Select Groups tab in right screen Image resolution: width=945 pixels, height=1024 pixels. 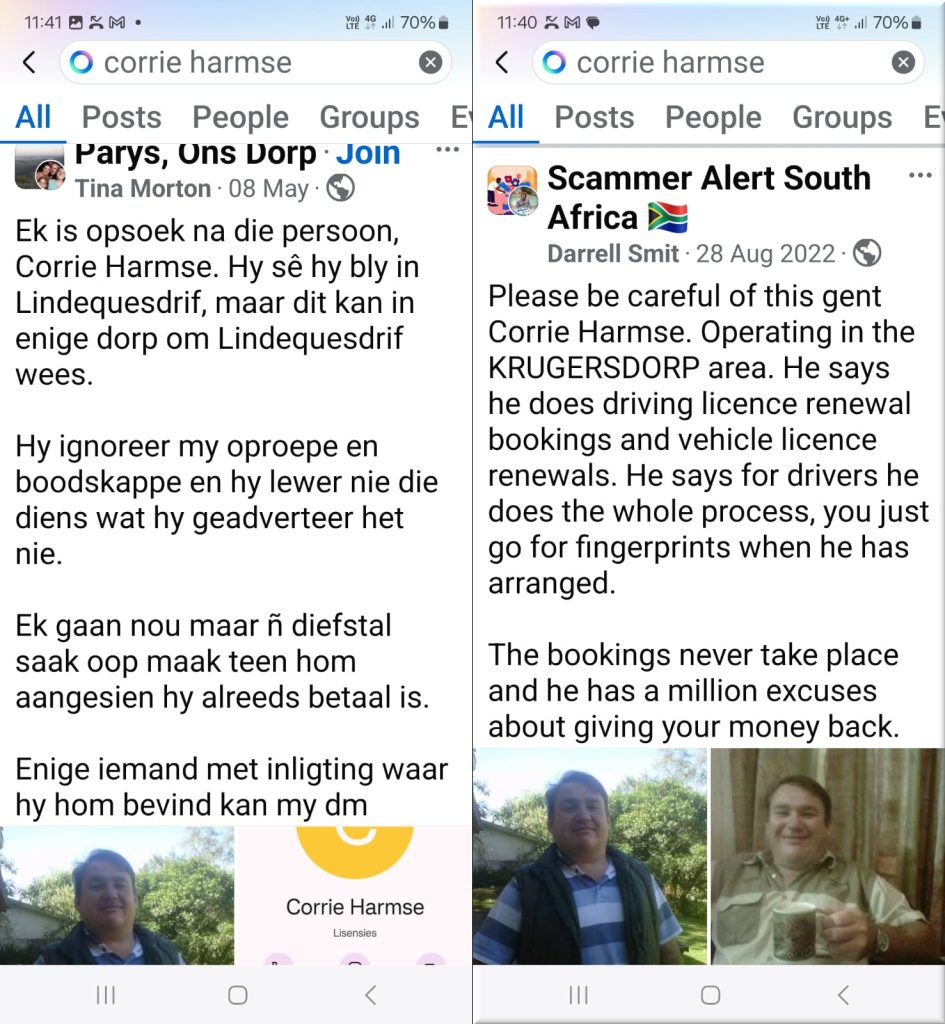pyautogui.click(x=842, y=117)
